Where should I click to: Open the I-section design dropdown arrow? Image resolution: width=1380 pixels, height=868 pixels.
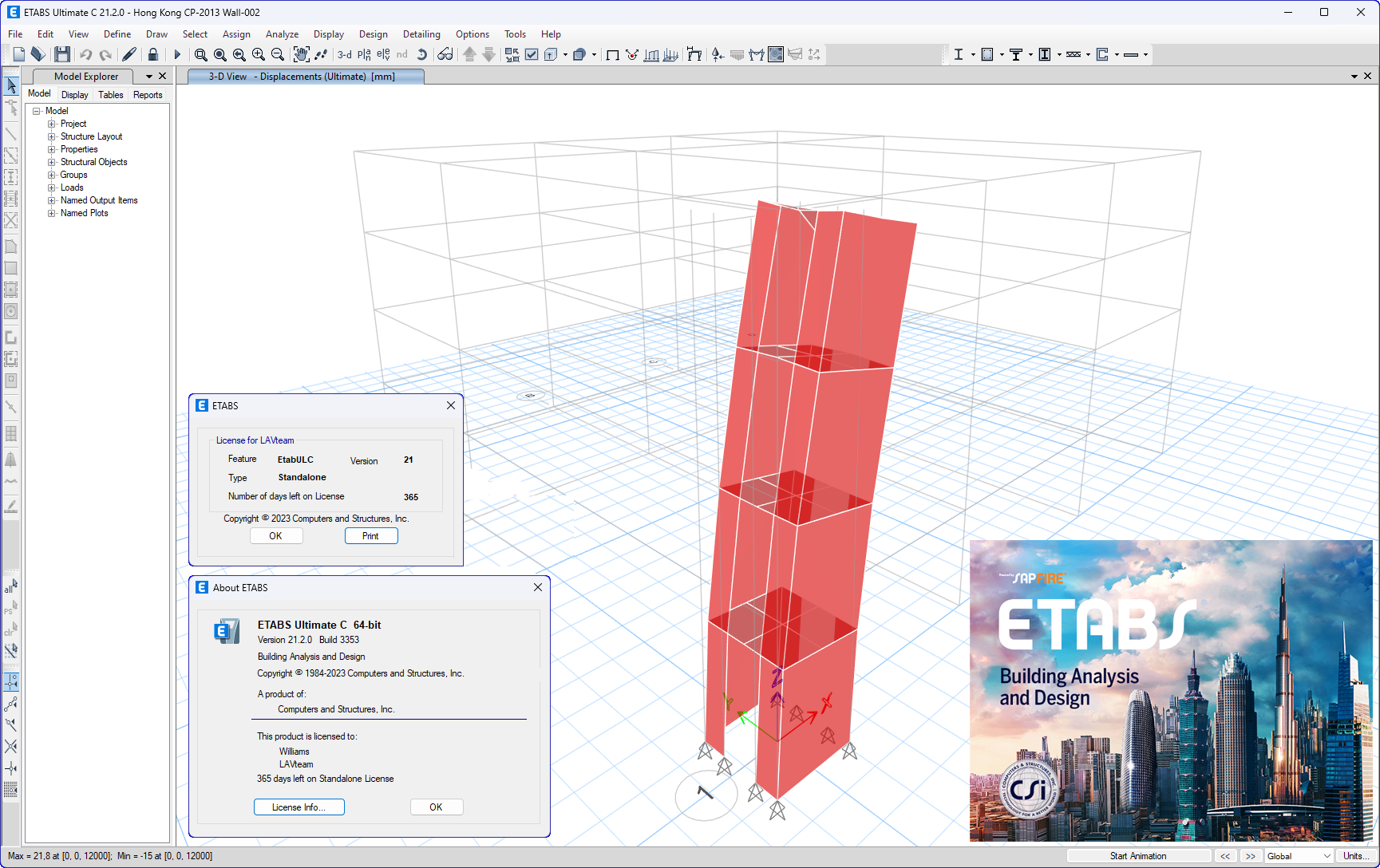pos(973,54)
